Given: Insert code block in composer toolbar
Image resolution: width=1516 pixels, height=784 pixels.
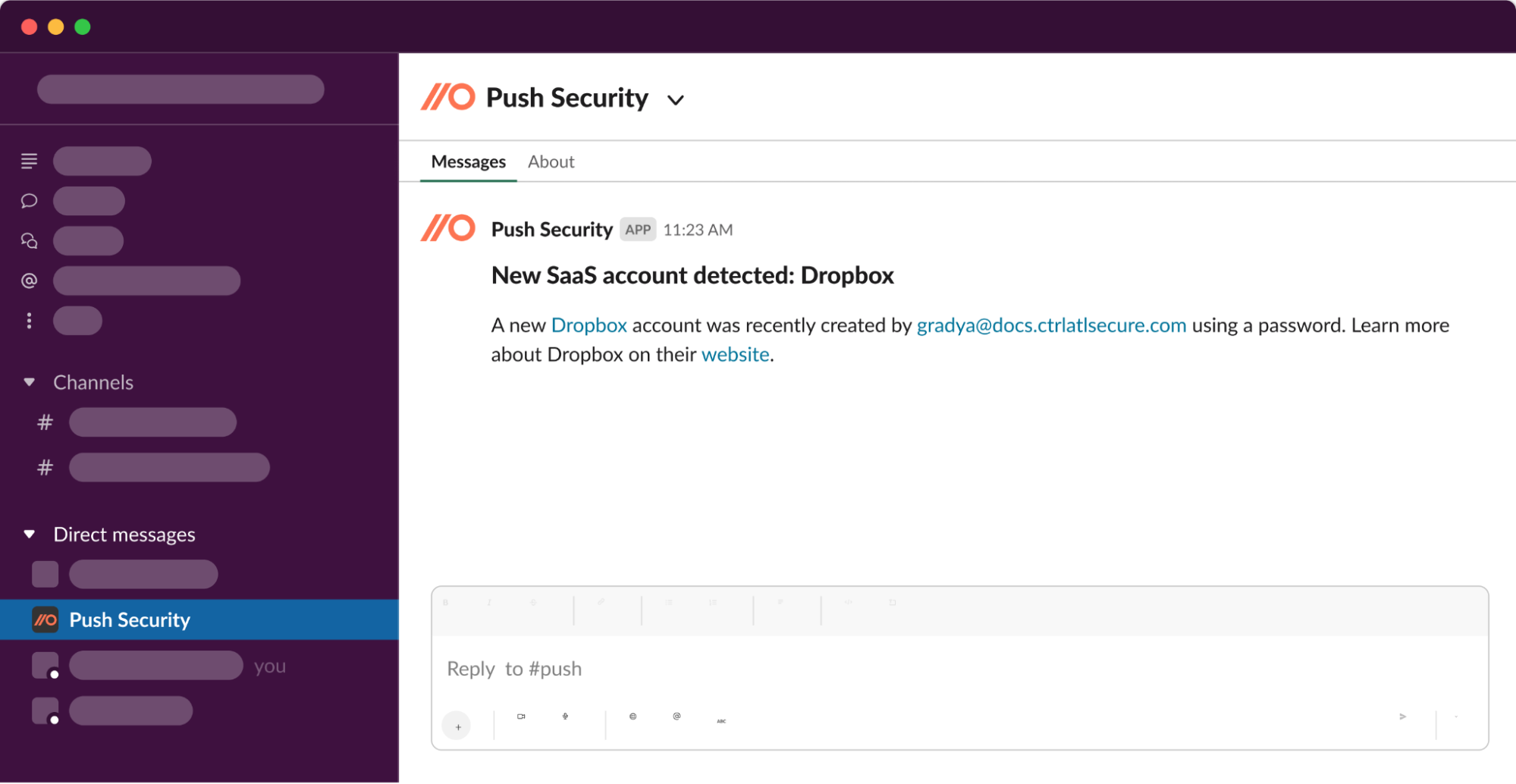Looking at the screenshot, I should pyautogui.click(x=893, y=603).
